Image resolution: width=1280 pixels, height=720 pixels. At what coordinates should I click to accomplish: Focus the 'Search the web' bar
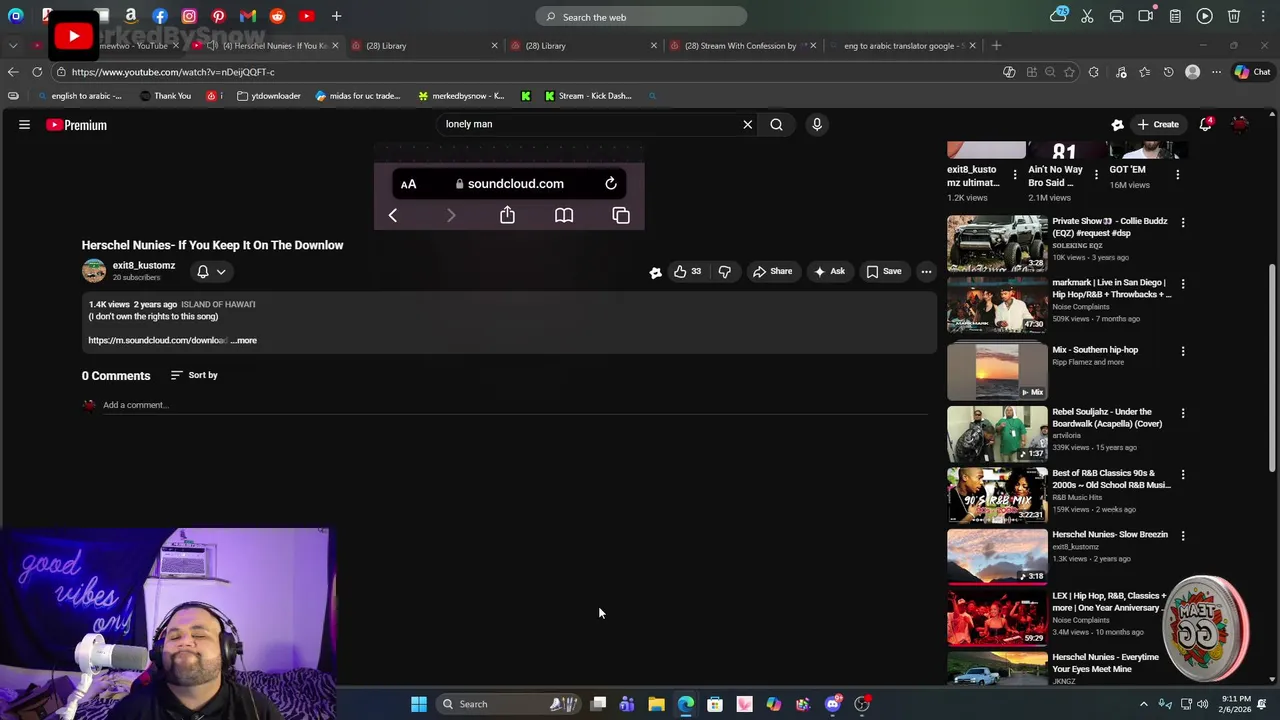(x=642, y=17)
